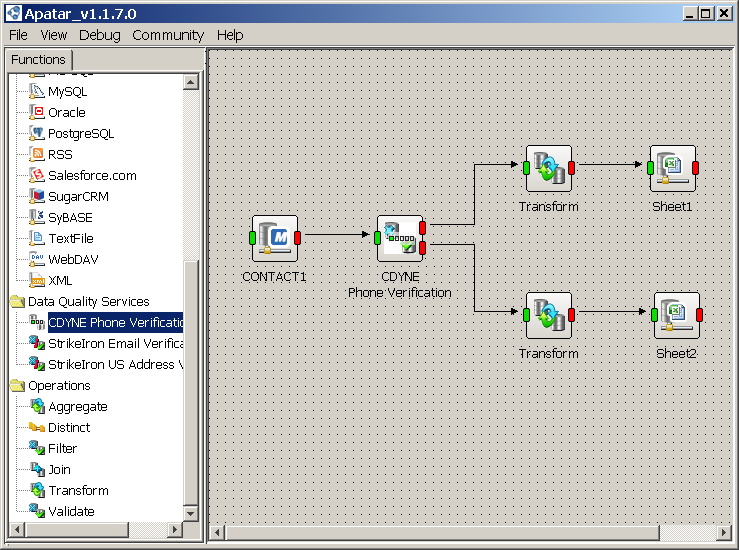The height and width of the screenshot is (550, 739).
Task: Click the 'PostgreSQL' tree label
Action: pyautogui.click(x=81, y=133)
